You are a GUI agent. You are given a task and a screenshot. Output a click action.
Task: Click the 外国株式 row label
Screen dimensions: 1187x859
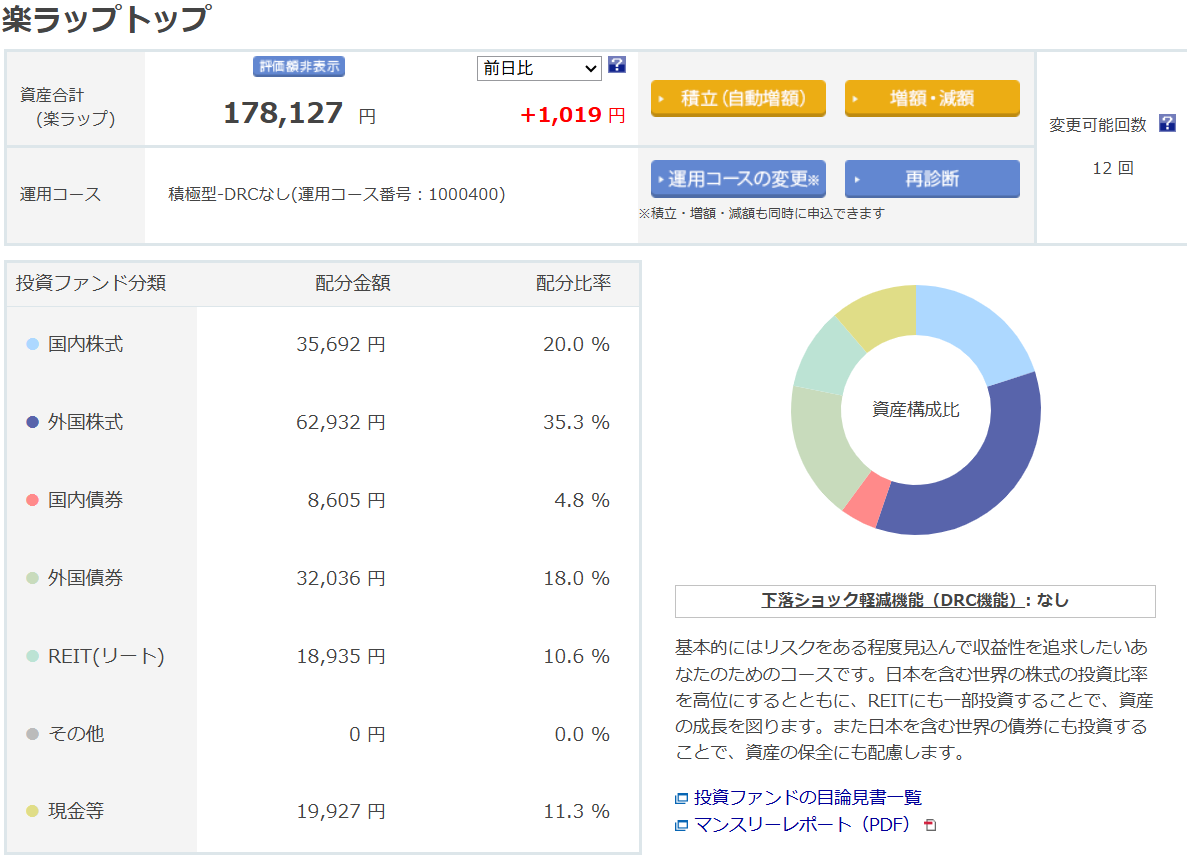[x=86, y=422]
